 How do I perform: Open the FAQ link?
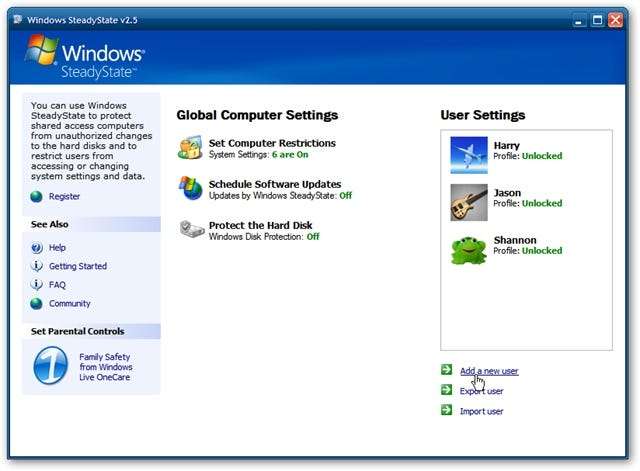click(57, 285)
